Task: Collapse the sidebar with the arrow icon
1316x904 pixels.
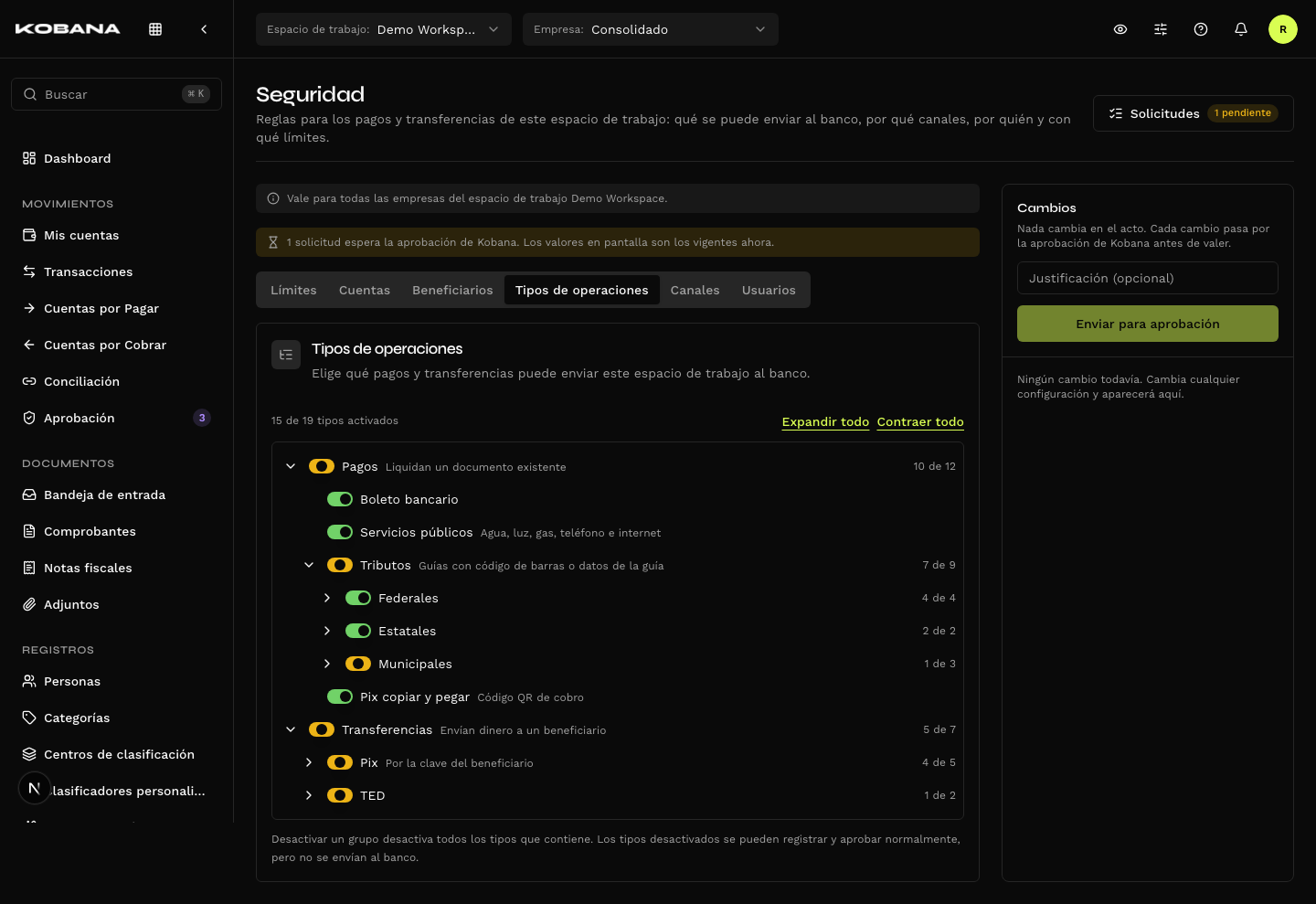Action: pos(204,29)
